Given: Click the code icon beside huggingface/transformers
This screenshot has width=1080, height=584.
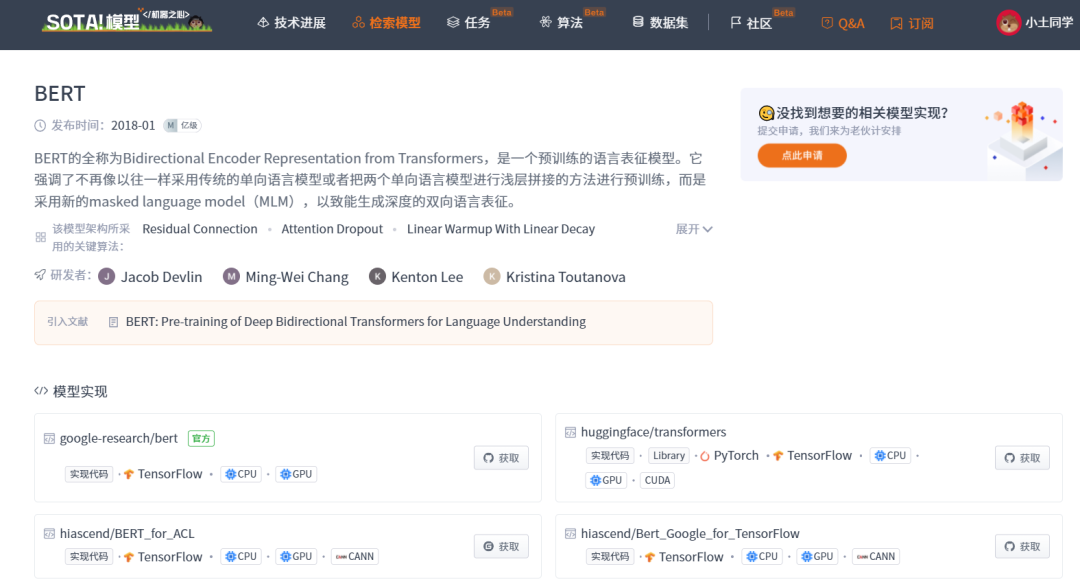Looking at the screenshot, I should pos(570,432).
